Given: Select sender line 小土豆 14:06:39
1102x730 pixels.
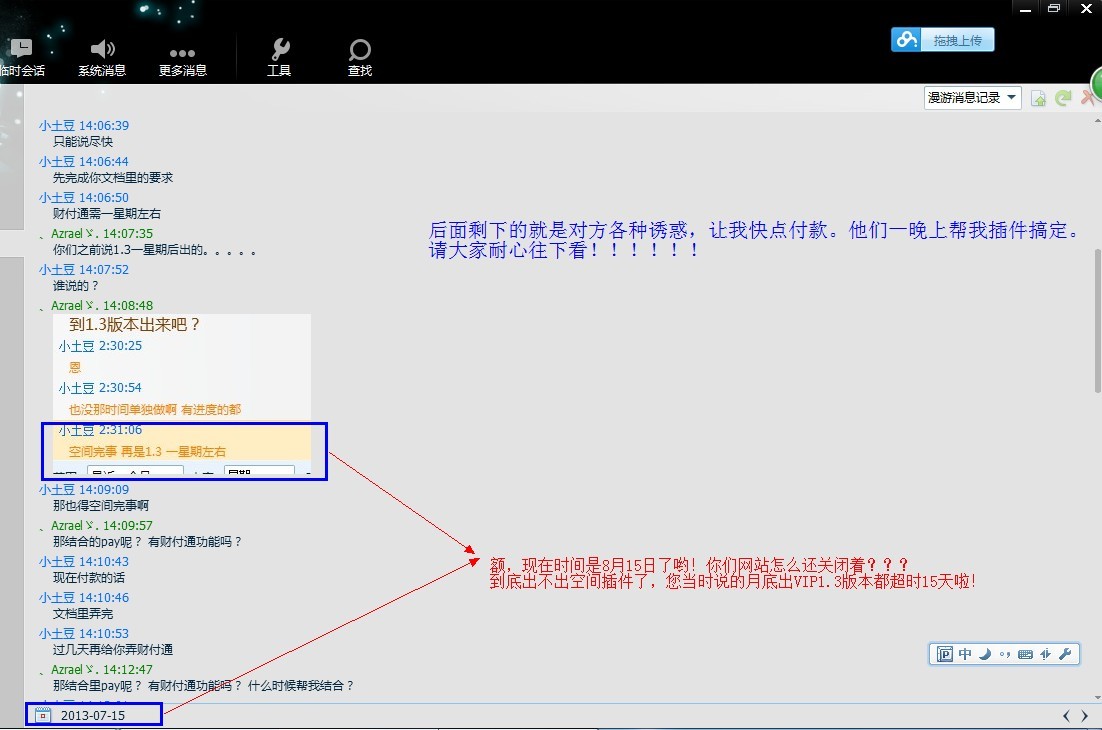Looking at the screenshot, I should coord(84,126).
